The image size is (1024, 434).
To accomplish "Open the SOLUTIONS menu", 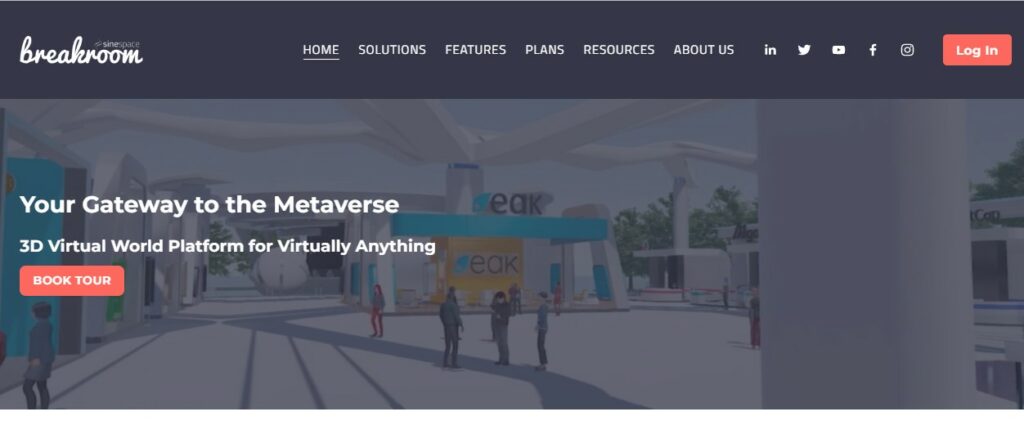I will point(392,50).
